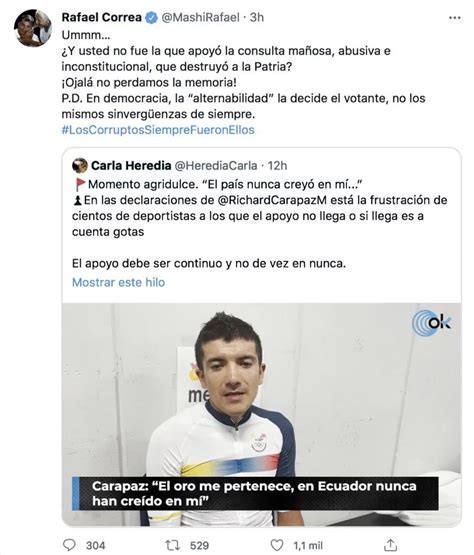The width and height of the screenshot is (474, 555).
Task: Click the Rafael Correa display name
Action: coord(102,17)
